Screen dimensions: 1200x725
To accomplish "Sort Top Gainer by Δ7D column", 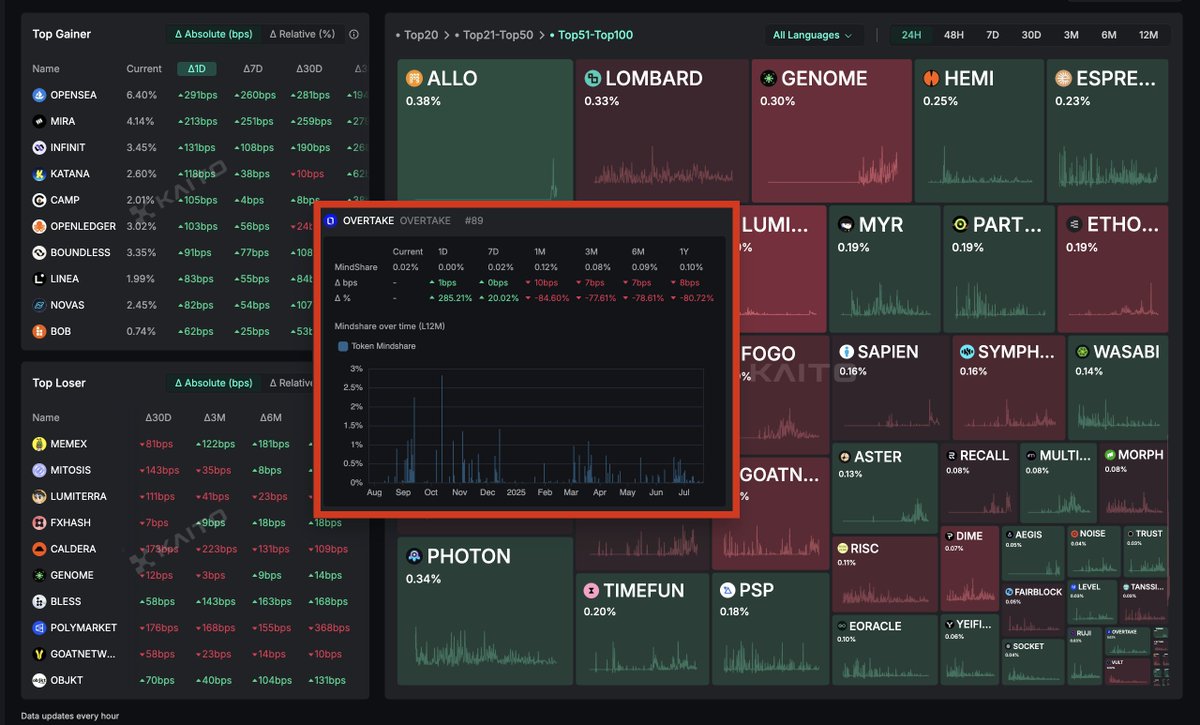I will (x=253, y=69).
